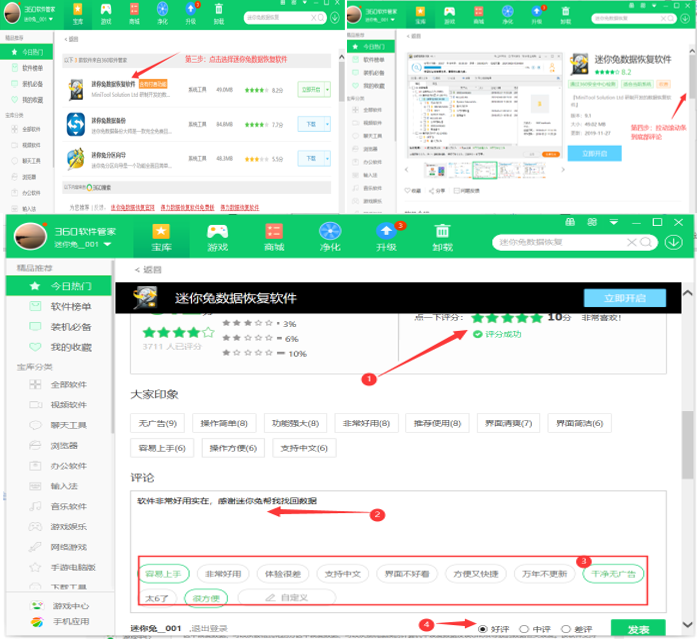Click scroll-down chevron at bottom right of front window

687,624
